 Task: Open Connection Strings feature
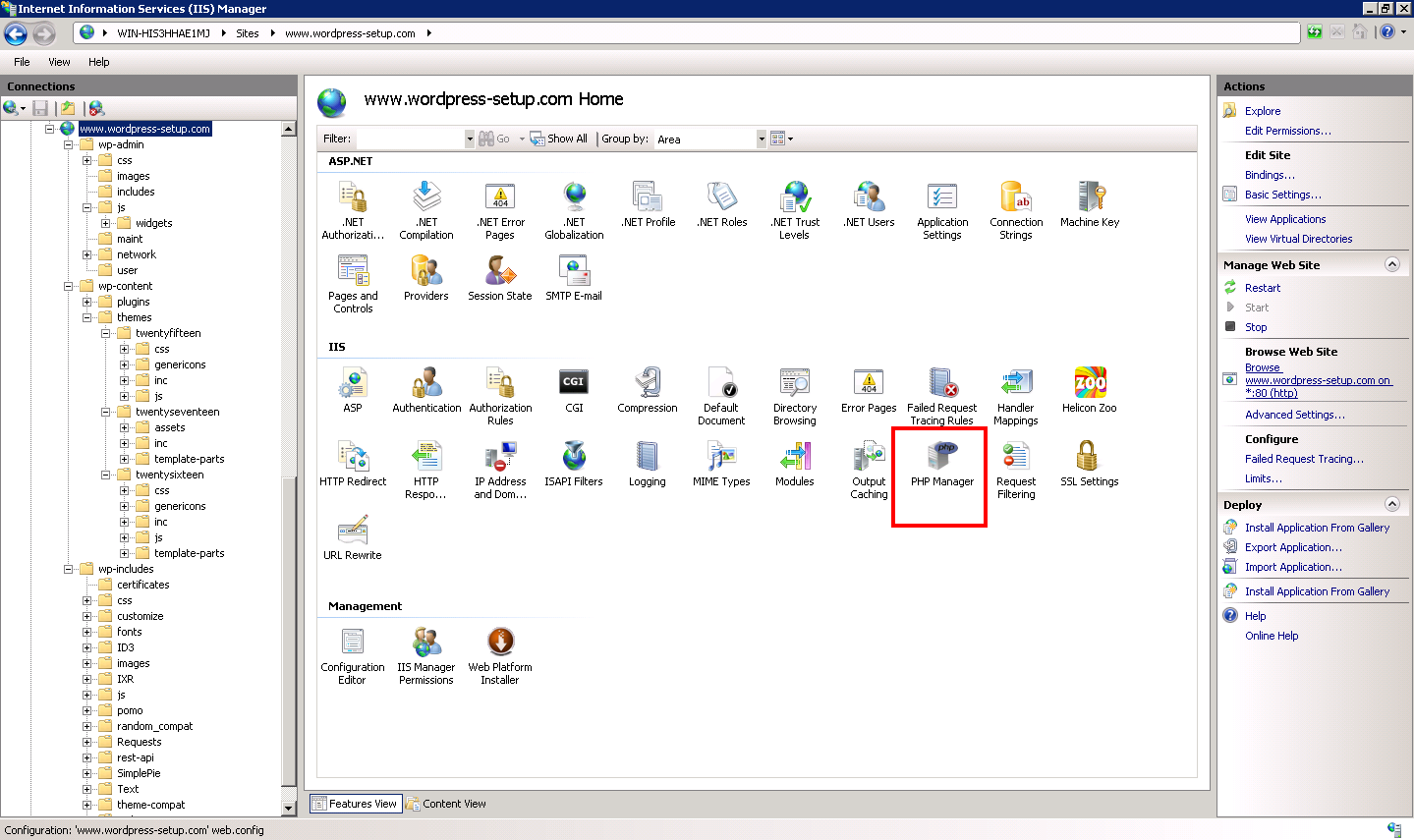pos(1016,211)
